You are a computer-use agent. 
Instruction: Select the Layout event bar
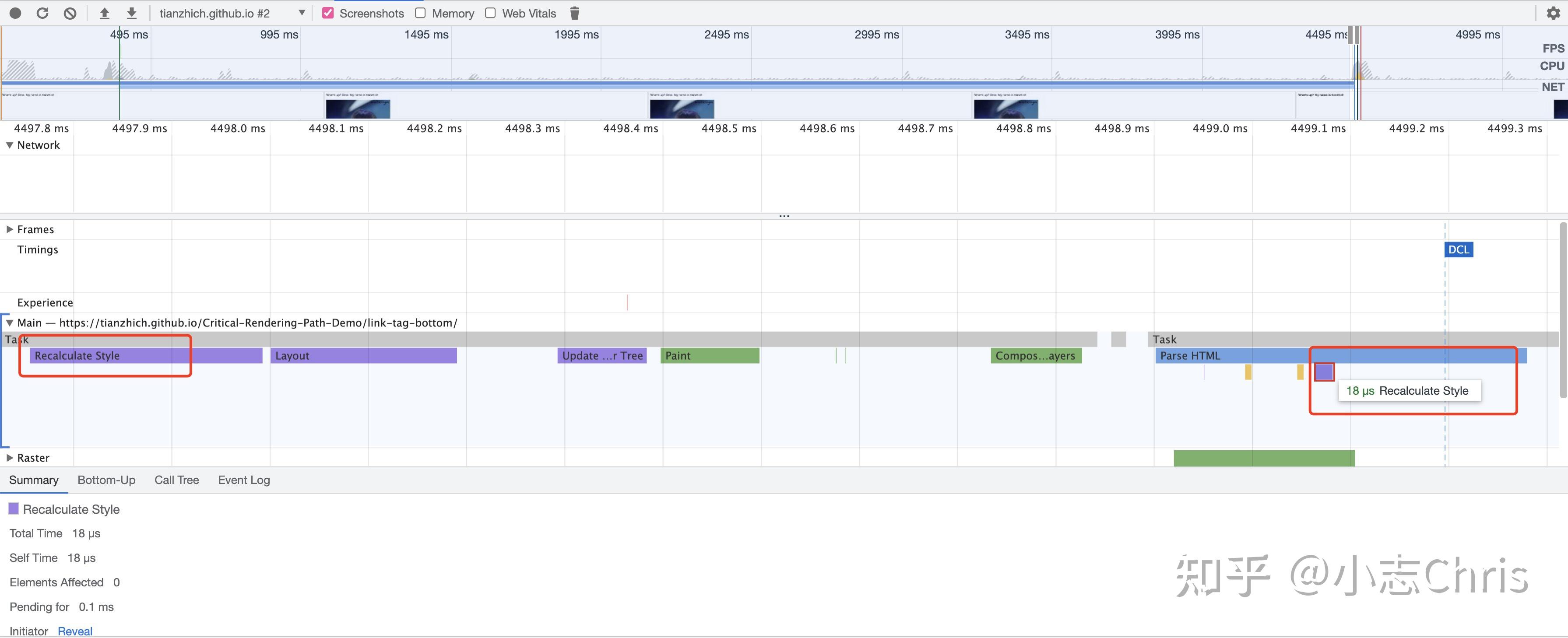pyautogui.click(x=363, y=356)
